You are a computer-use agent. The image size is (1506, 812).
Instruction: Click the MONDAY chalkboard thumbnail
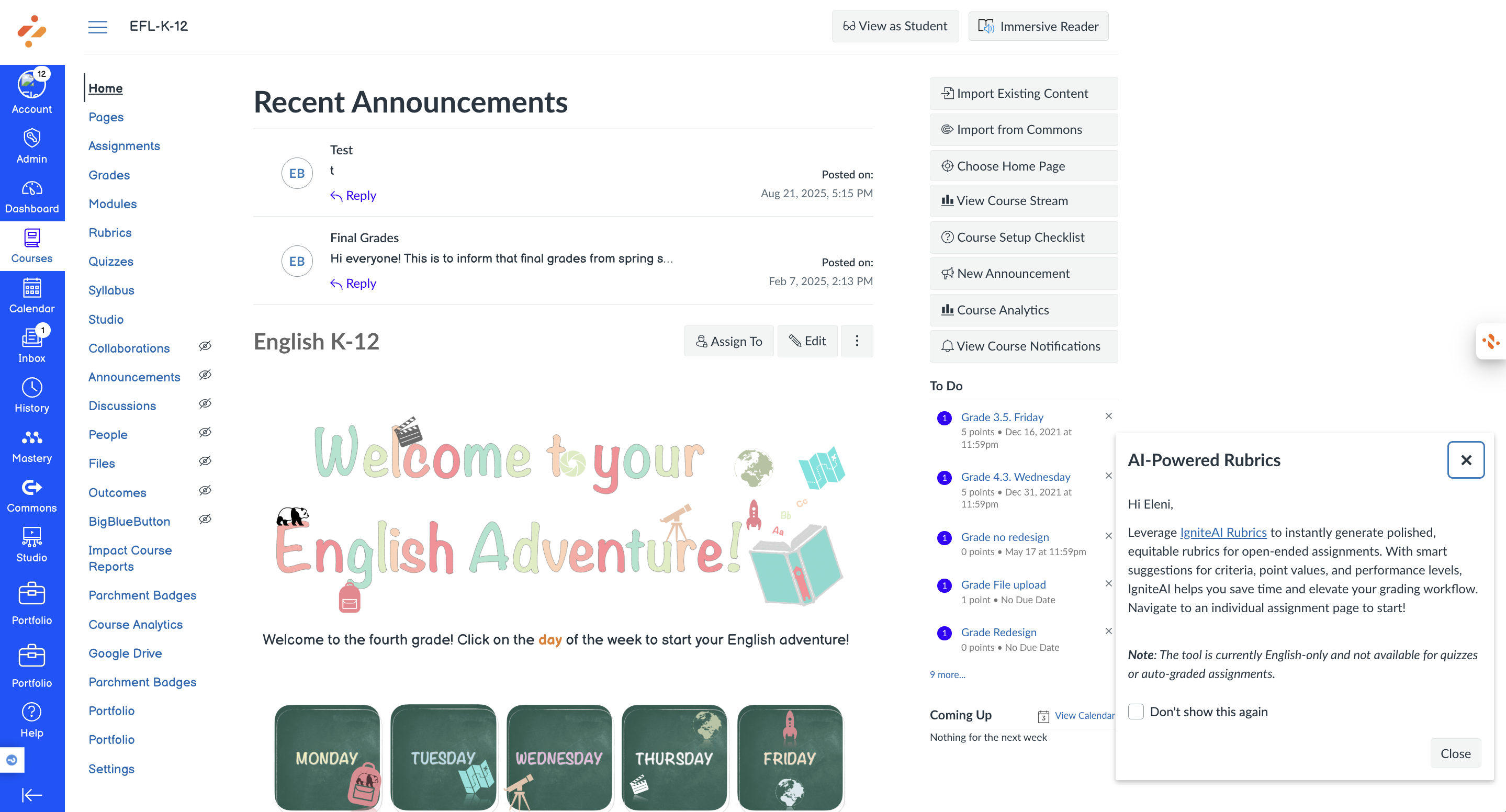tap(327, 757)
